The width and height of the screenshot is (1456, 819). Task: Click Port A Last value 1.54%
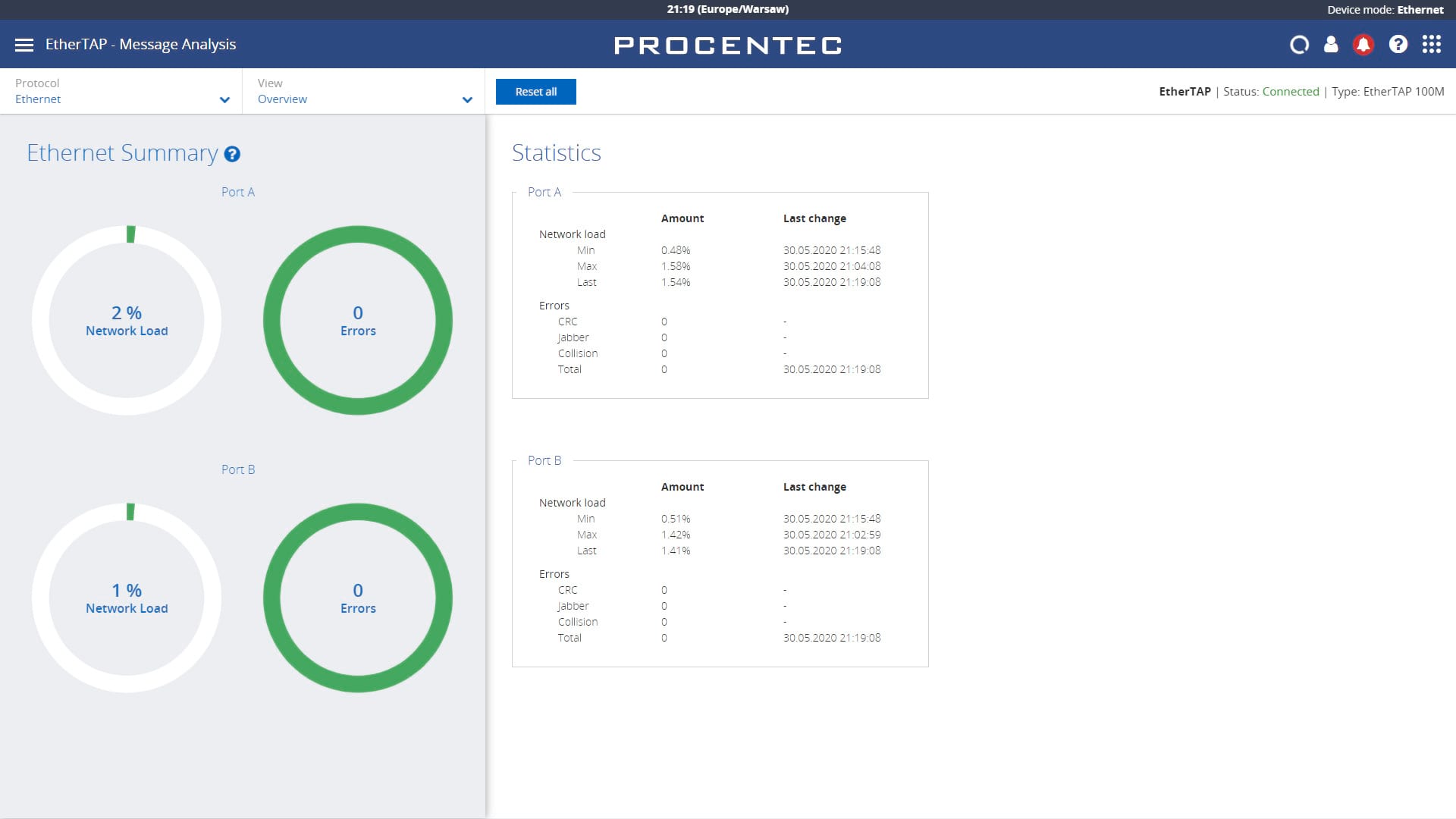676,282
